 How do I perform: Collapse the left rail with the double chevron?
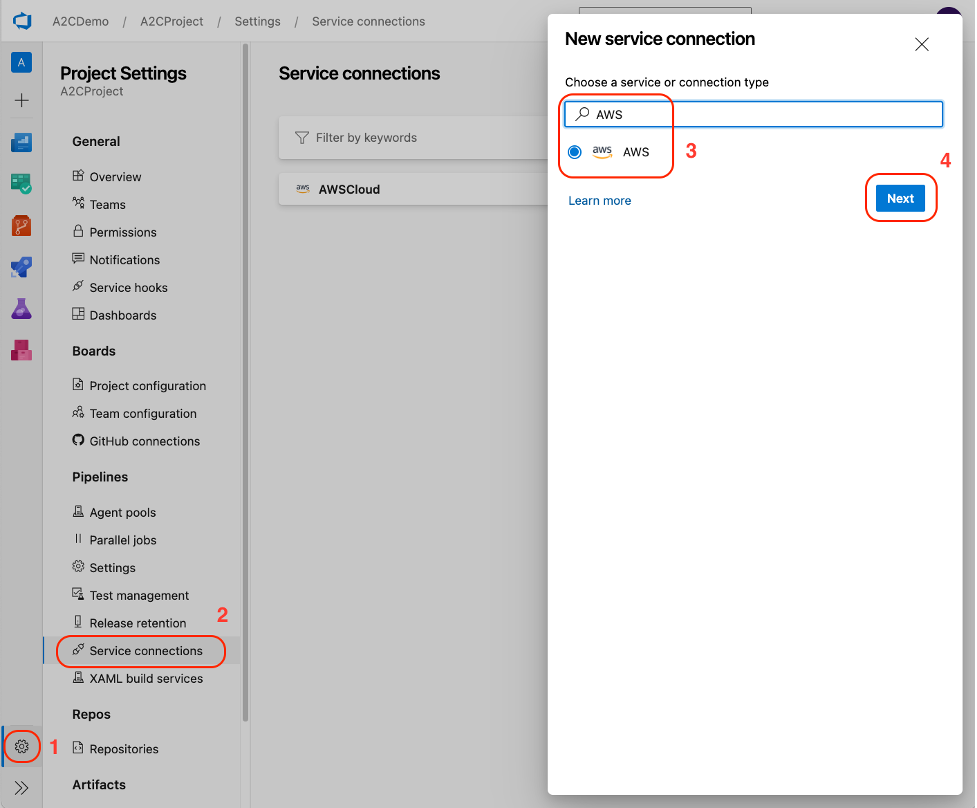(x=21, y=784)
